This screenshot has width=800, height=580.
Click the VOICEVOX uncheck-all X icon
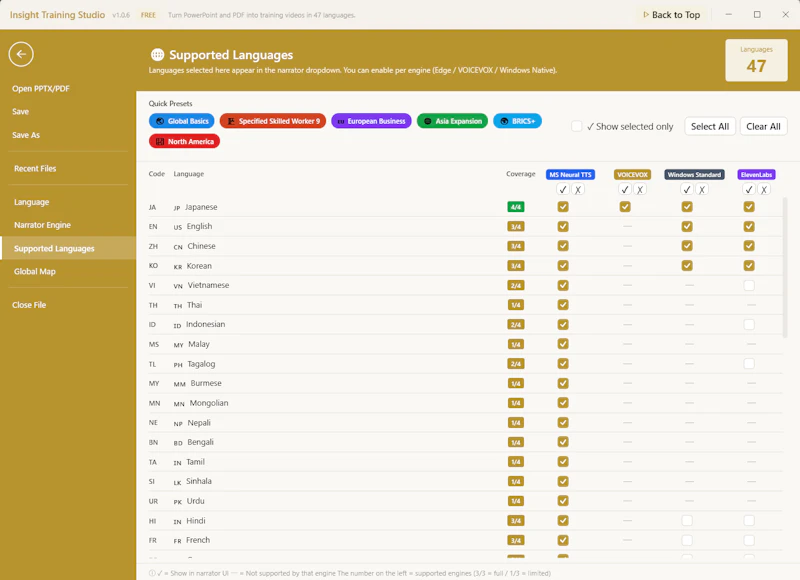[640, 190]
